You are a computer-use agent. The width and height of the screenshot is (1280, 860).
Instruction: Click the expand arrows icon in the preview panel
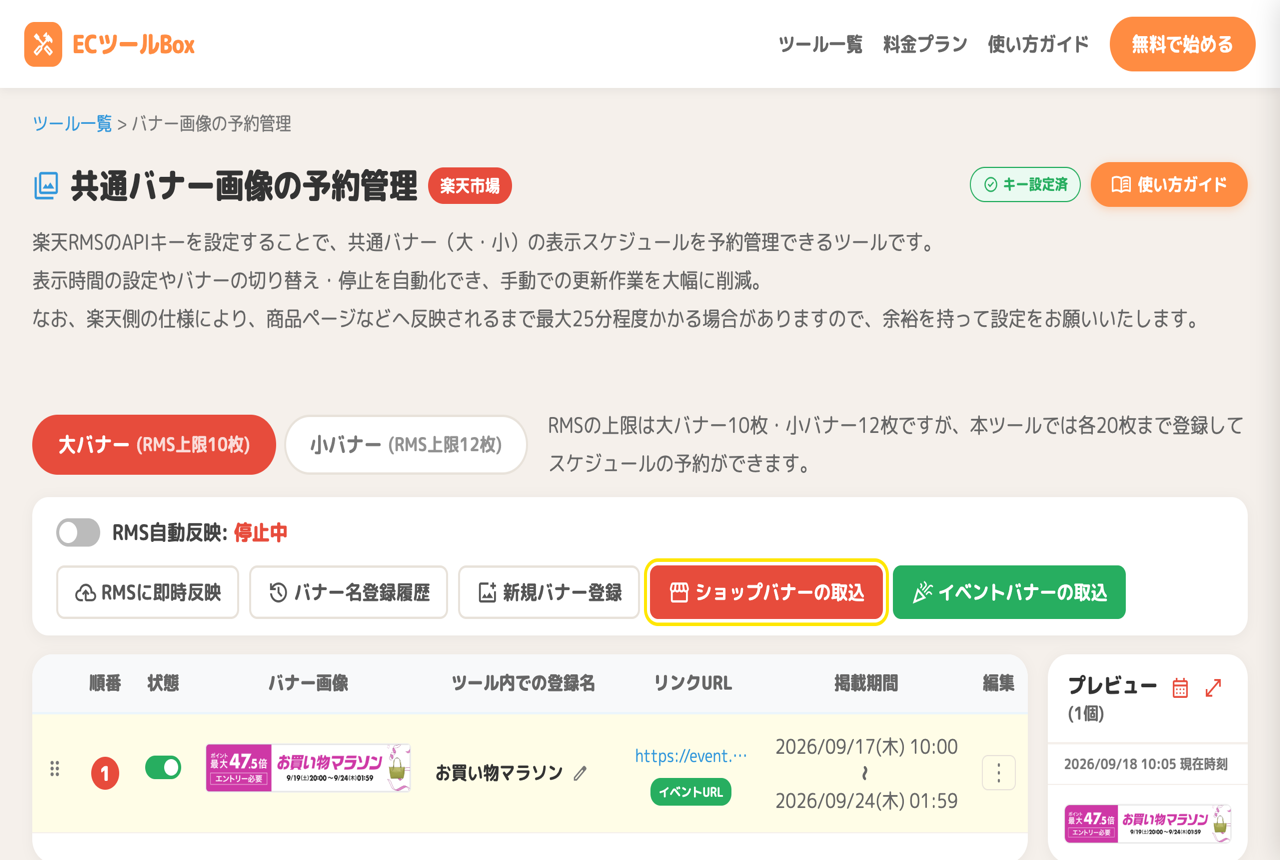1214,688
